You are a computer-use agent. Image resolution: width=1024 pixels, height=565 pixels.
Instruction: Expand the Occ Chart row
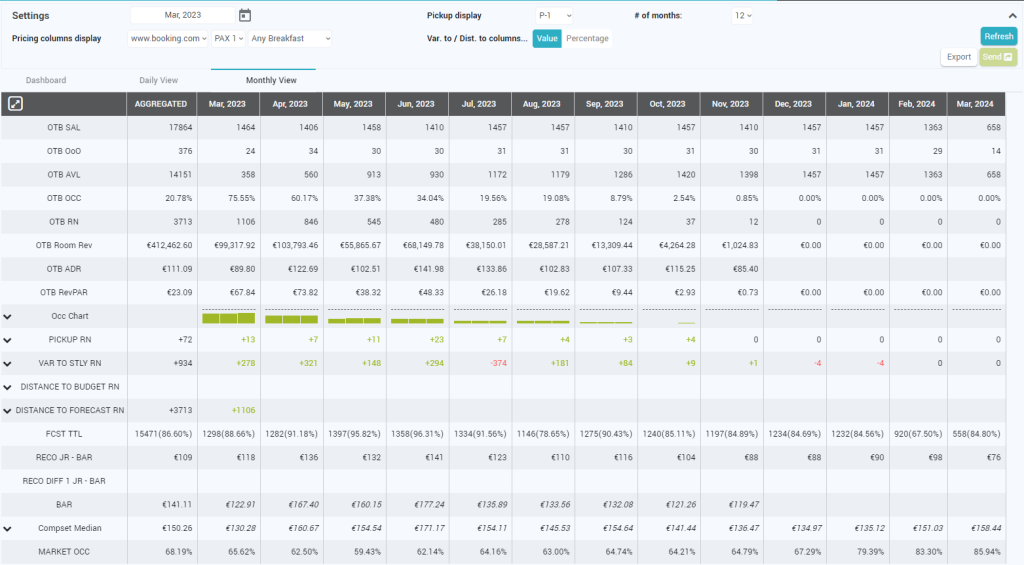point(7,317)
